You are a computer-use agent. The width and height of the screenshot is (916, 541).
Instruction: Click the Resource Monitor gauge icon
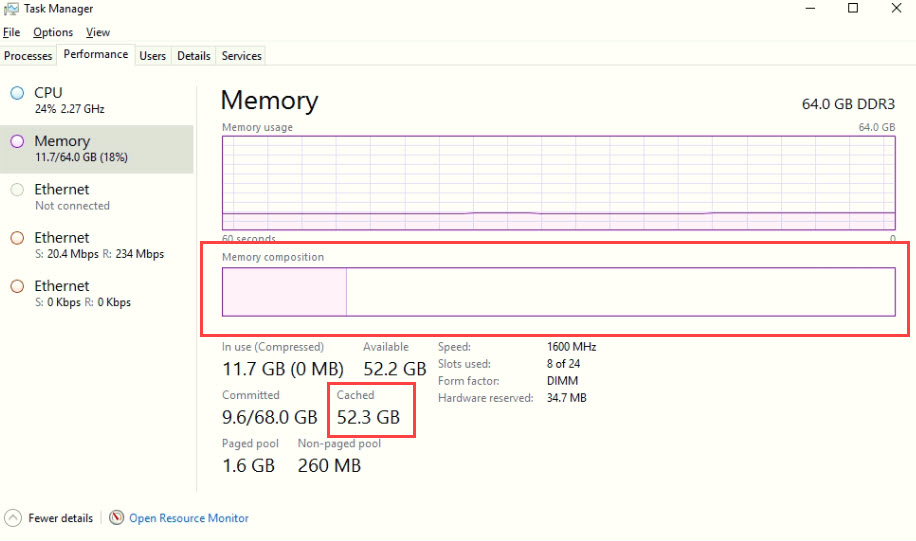117,518
